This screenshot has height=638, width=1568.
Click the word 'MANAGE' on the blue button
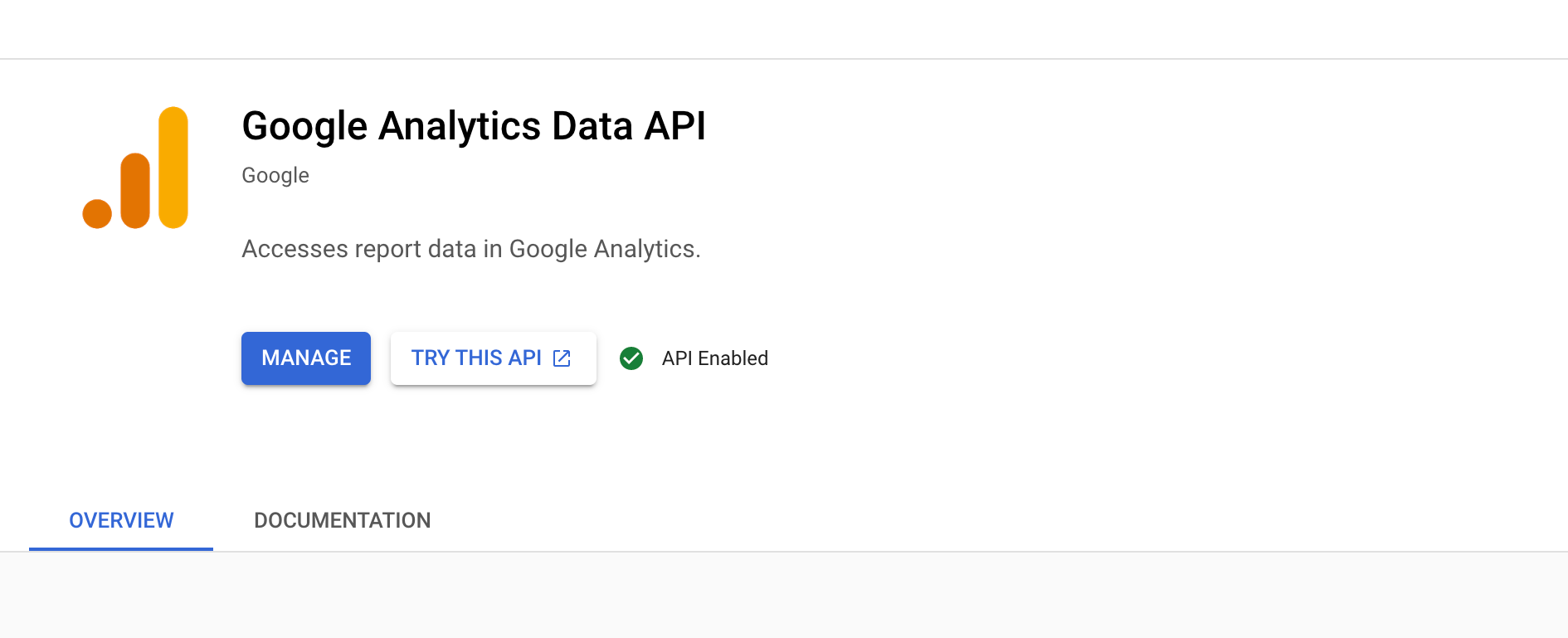306,358
